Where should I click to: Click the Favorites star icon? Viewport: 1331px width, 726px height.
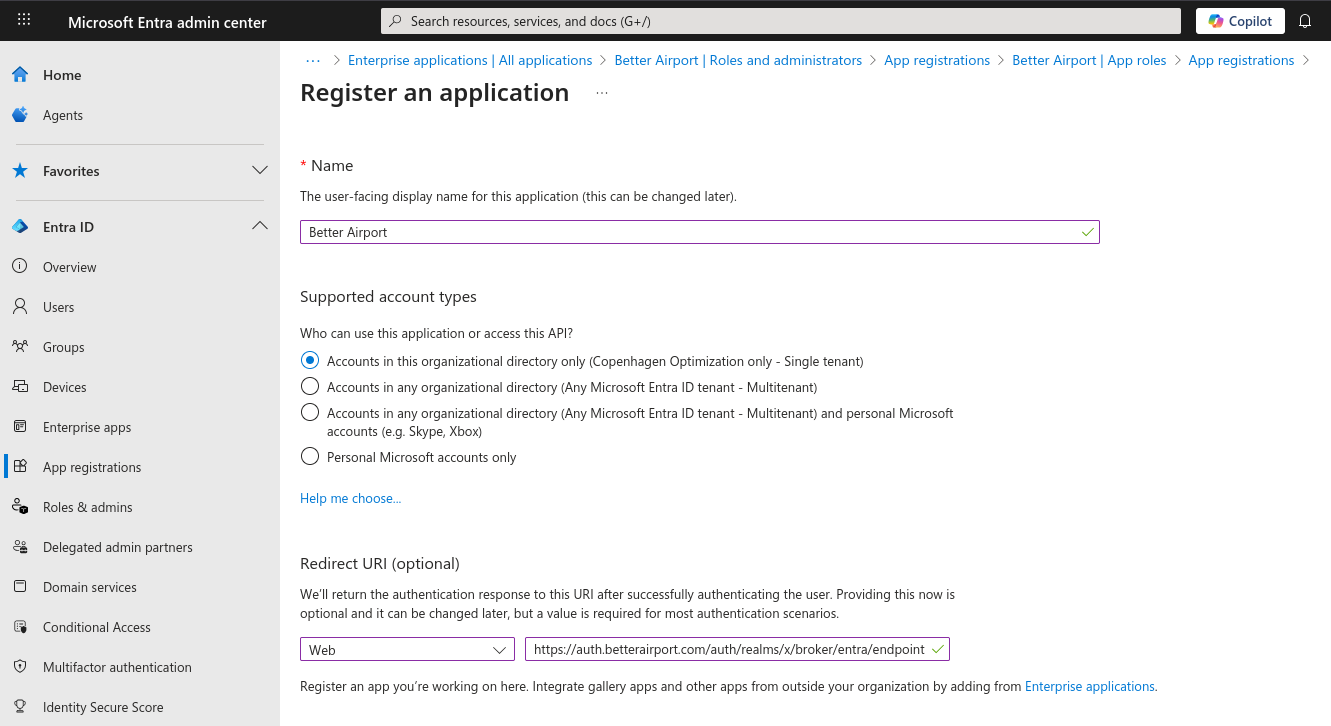(20, 171)
